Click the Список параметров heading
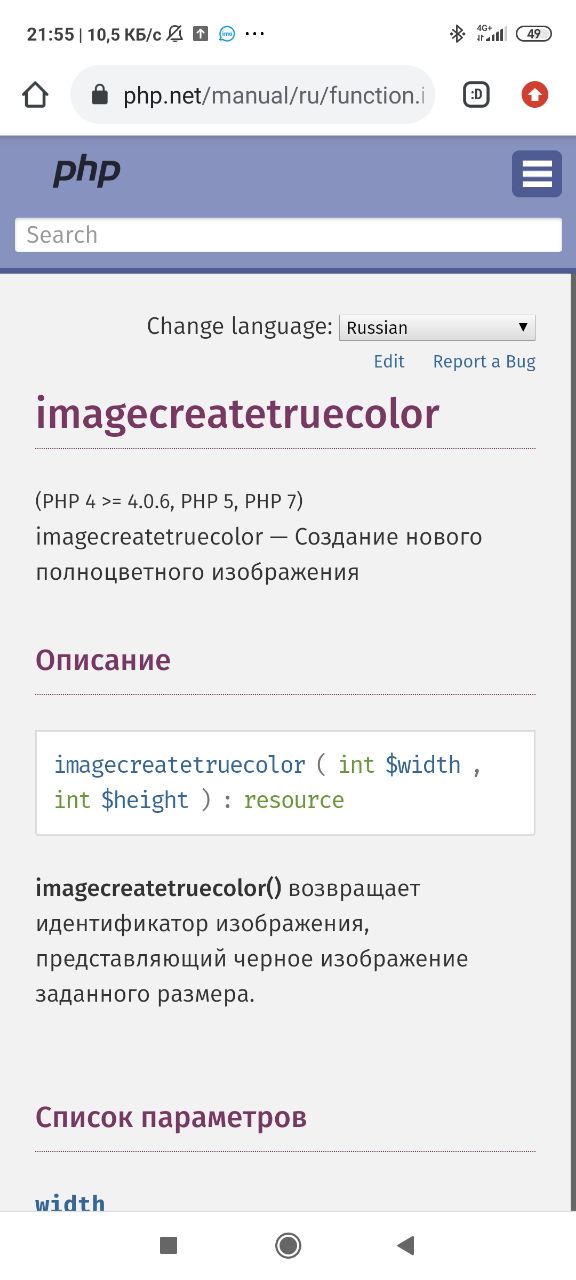576x1280 pixels. [171, 1117]
